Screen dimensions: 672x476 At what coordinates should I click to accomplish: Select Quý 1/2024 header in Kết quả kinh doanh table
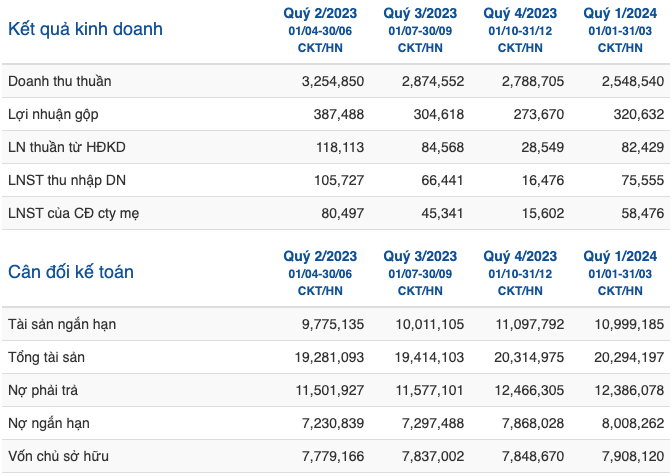coord(620,14)
